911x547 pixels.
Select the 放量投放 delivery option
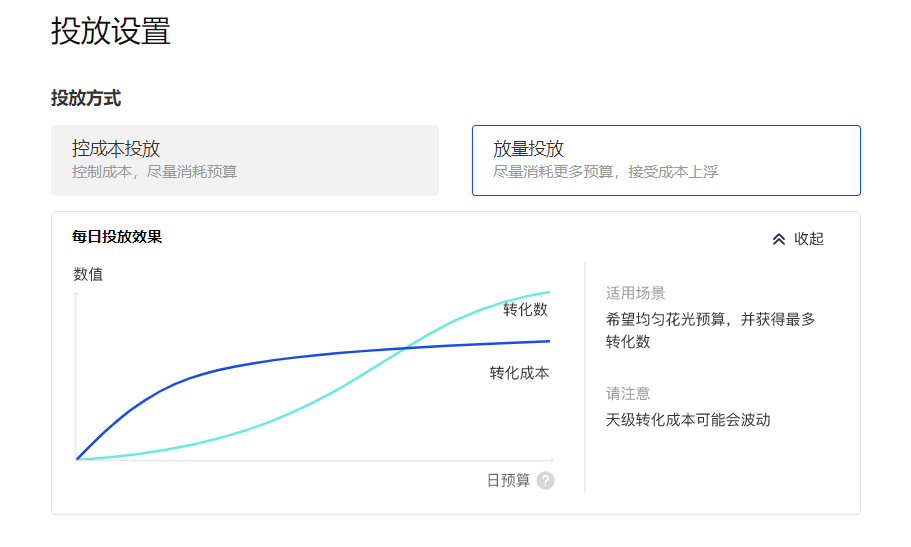pos(666,160)
